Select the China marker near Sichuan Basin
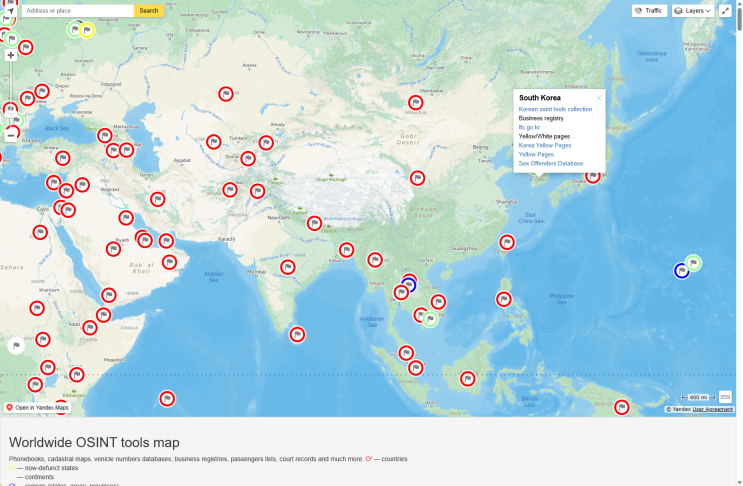 coord(417,178)
